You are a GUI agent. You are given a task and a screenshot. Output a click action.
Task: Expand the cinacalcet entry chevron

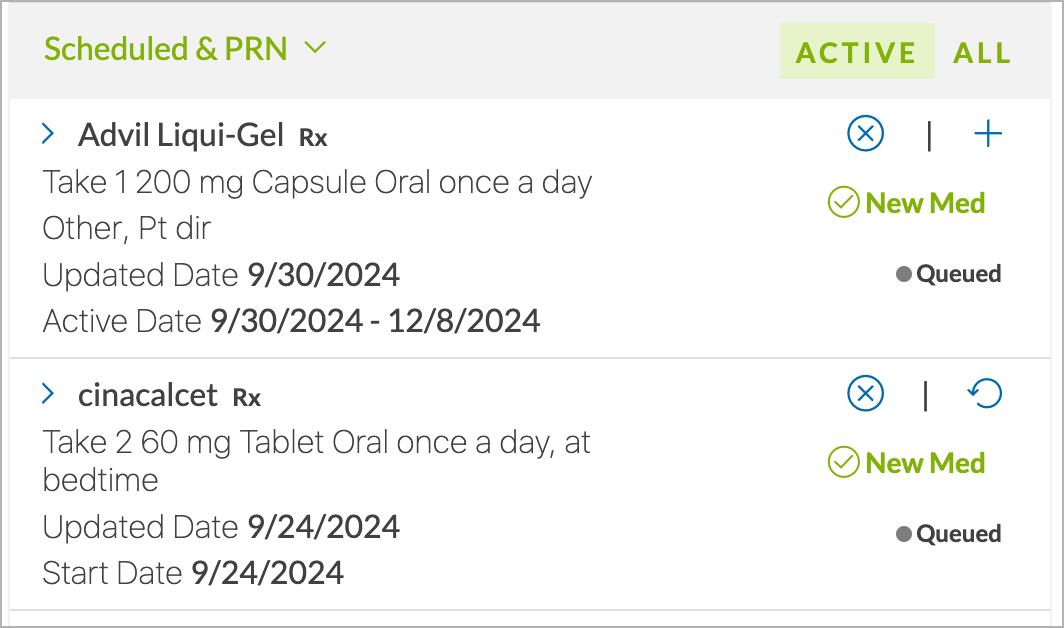(48, 393)
